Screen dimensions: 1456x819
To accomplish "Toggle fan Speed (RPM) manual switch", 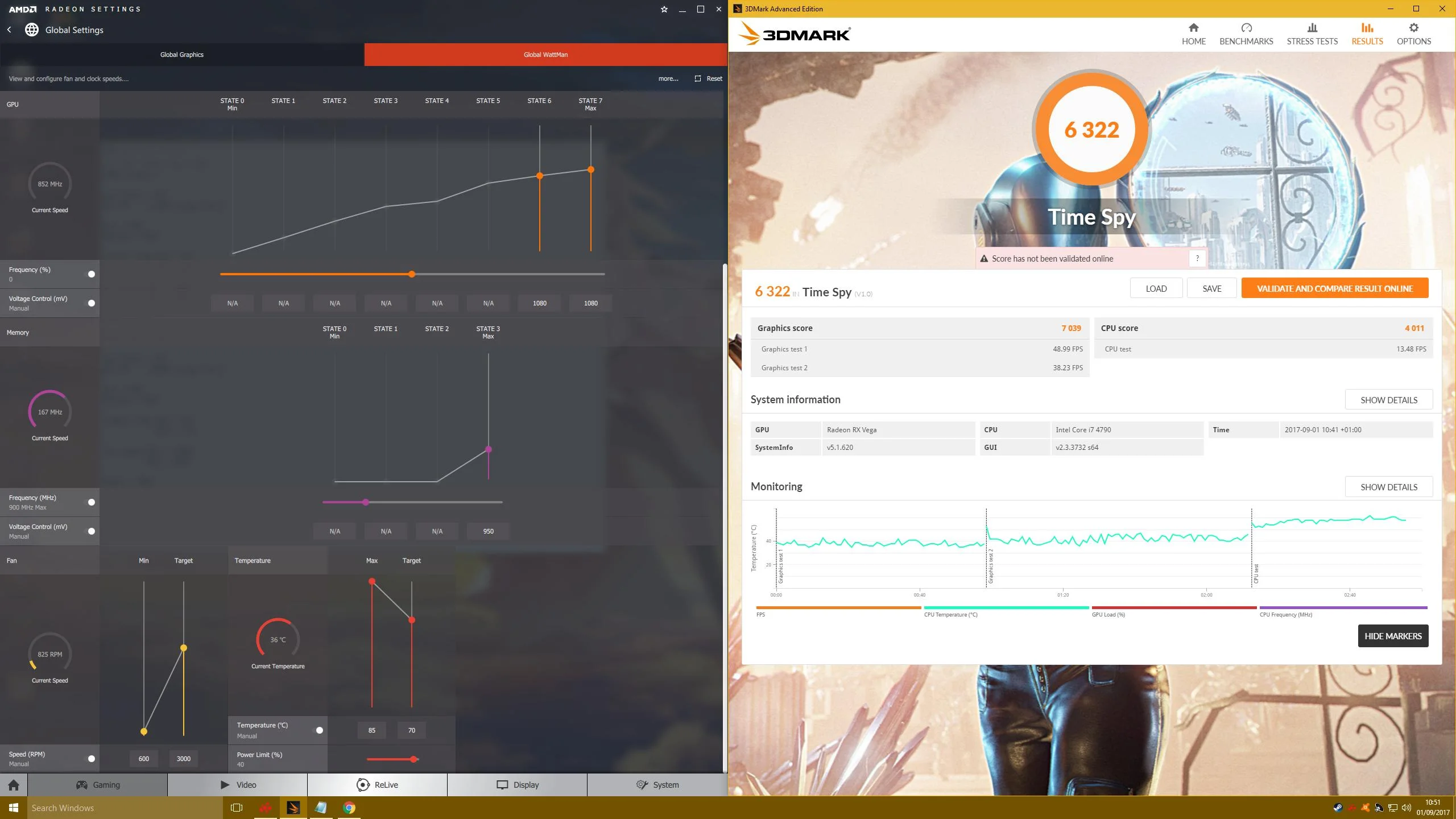I will pos(91,759).
